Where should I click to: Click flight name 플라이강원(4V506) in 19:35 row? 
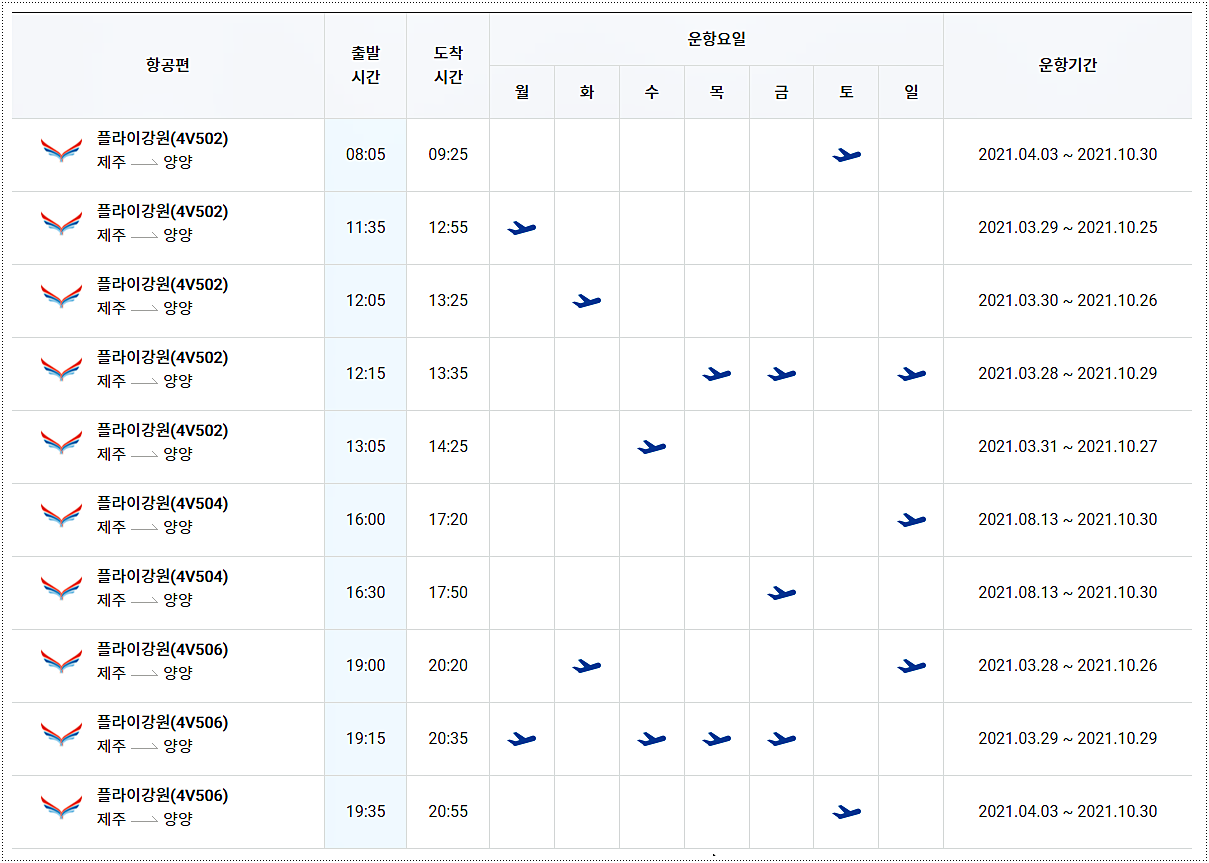pos(162,796)
